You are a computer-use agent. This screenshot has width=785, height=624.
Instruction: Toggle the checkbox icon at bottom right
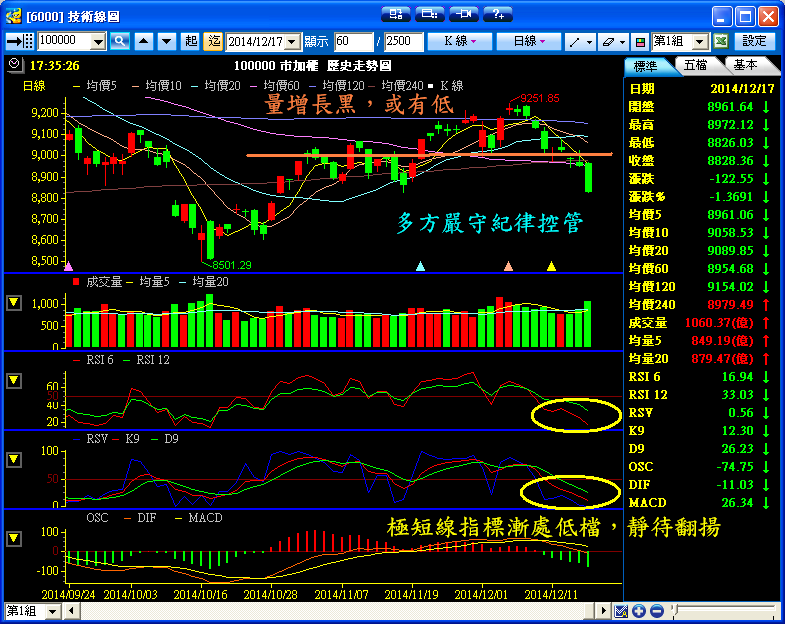click(x=621, y=611)
